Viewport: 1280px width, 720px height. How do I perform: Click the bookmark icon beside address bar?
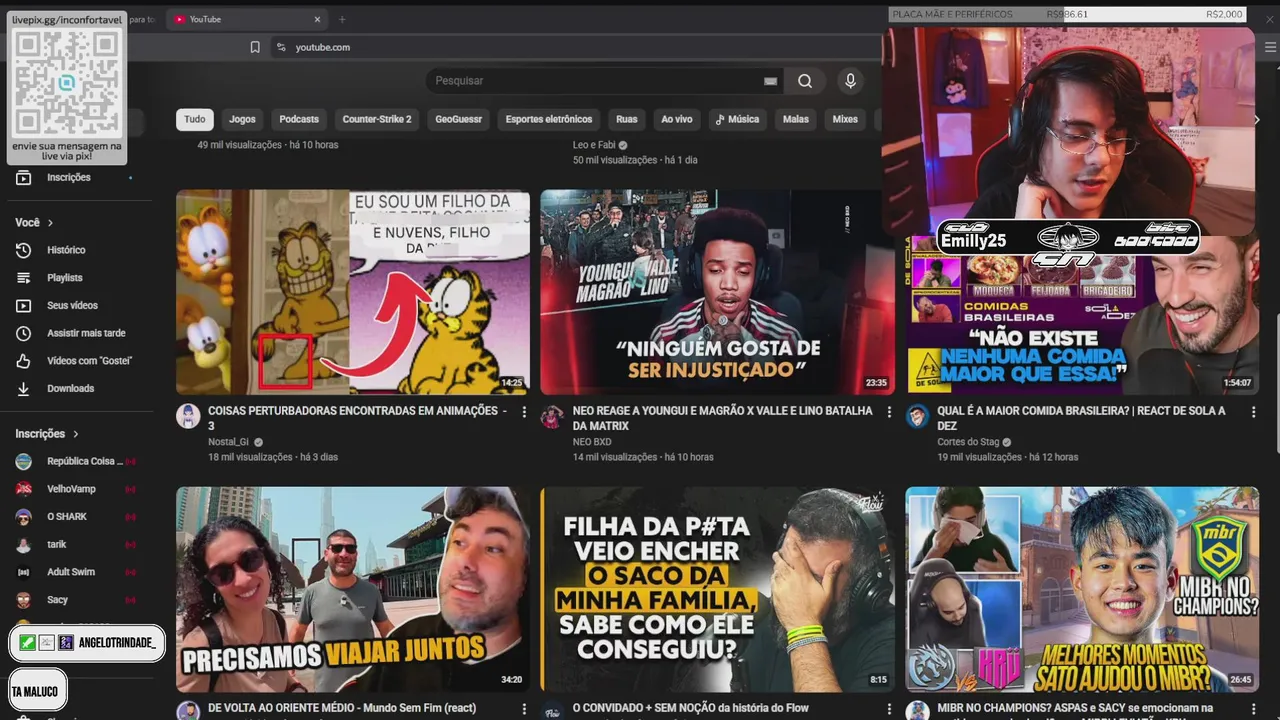point(255,47)
